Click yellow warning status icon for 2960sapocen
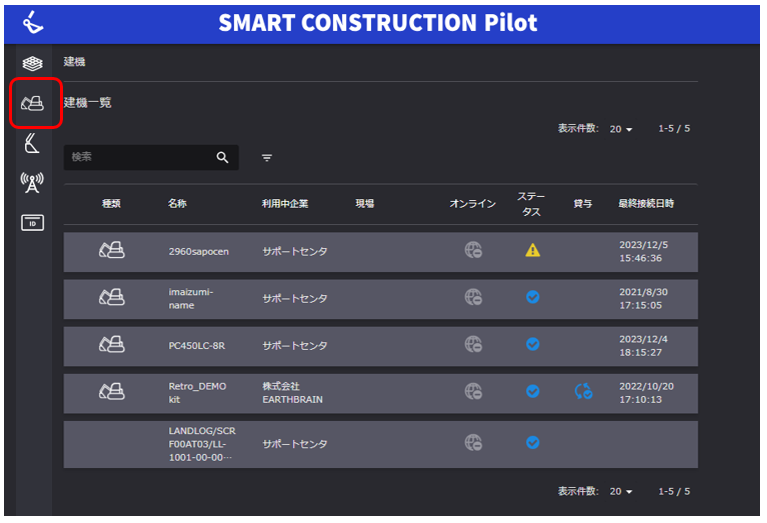 coord(533,250)
